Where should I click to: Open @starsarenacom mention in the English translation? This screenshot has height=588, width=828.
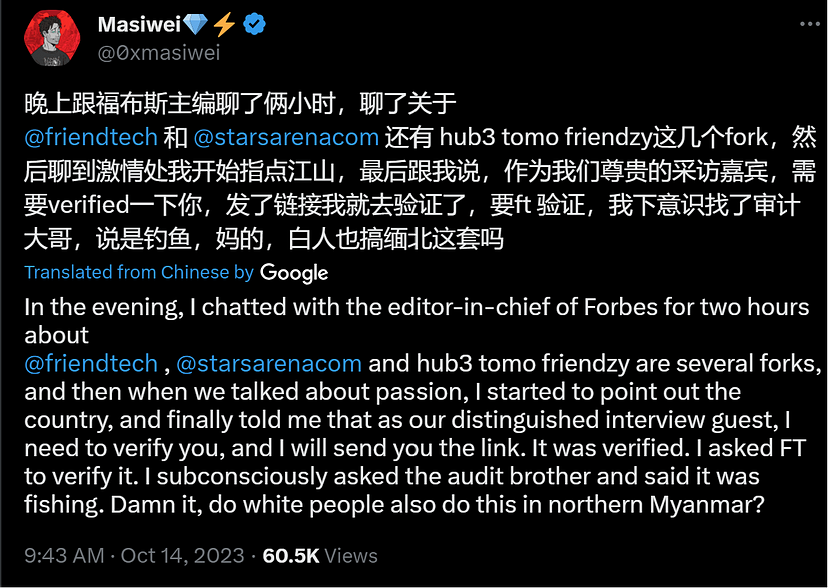pyautogui.click(x=269, y=362)
